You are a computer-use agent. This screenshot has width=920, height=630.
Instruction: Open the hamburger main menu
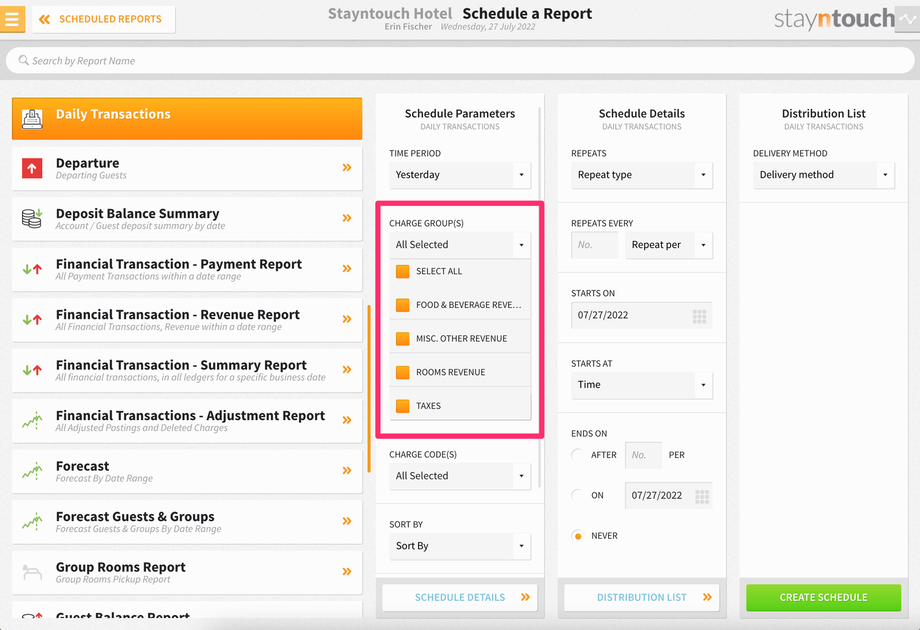pyautogui.click(x=12, y=19)
